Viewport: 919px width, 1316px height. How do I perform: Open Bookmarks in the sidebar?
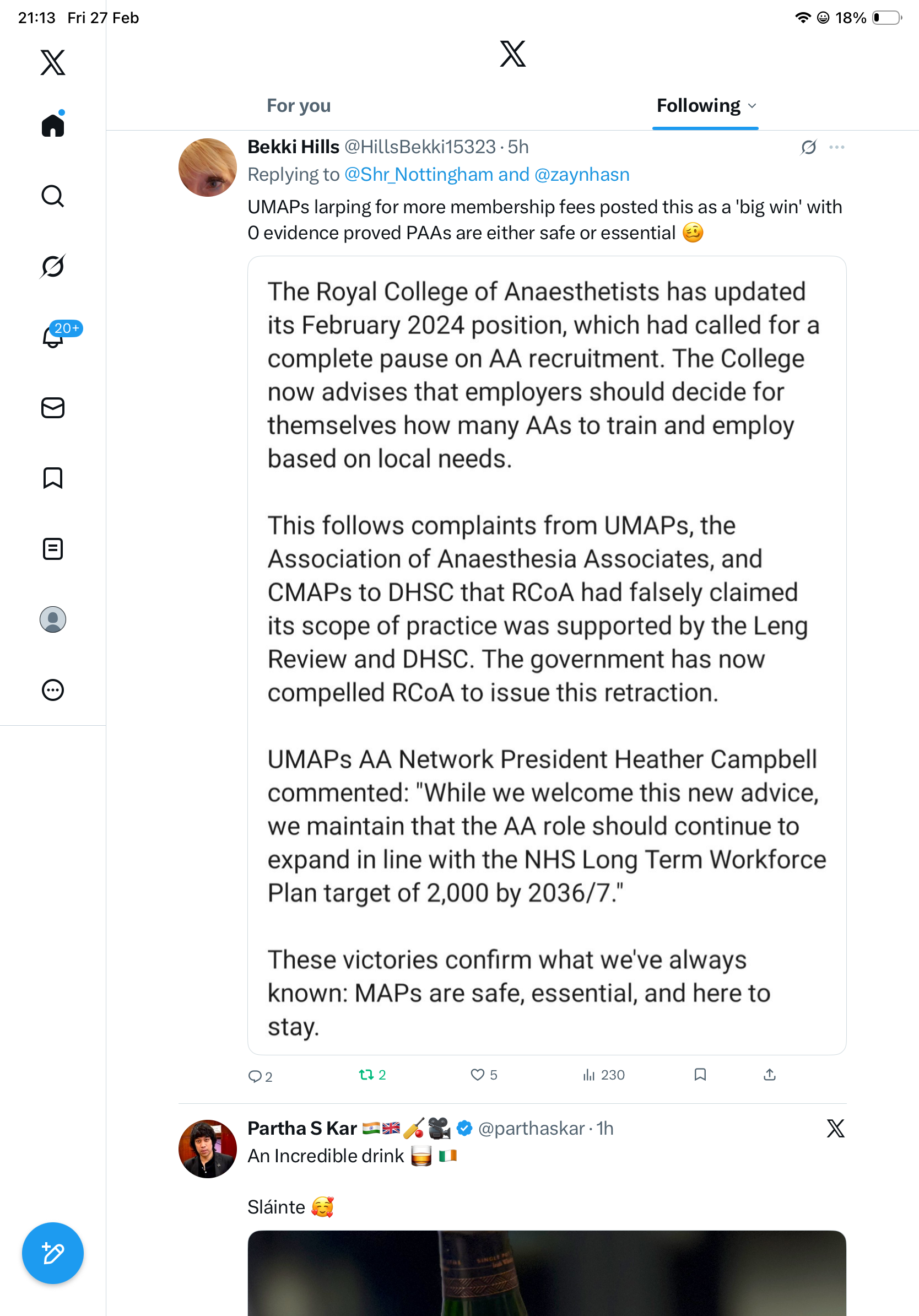point(53,478)
